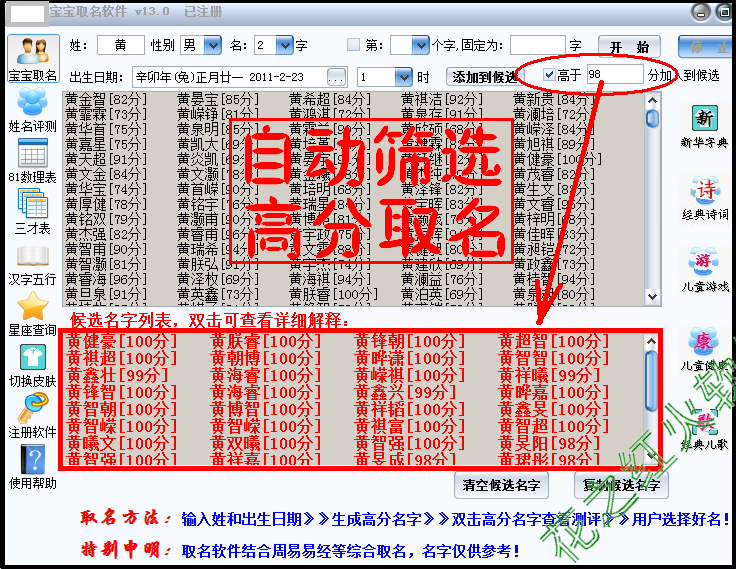This screenshot has height=569, width=736.
Task: Click down arrow of generated names scrollbar
Action: 652,296
